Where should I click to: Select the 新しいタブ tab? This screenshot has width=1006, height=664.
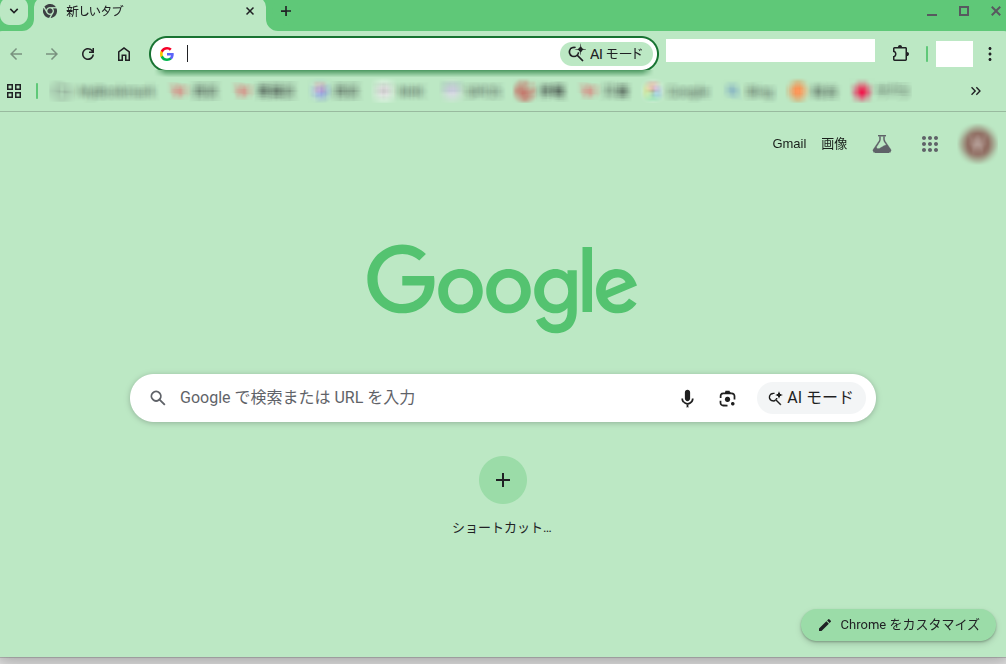pyautogui.click(x=140, y=11)
